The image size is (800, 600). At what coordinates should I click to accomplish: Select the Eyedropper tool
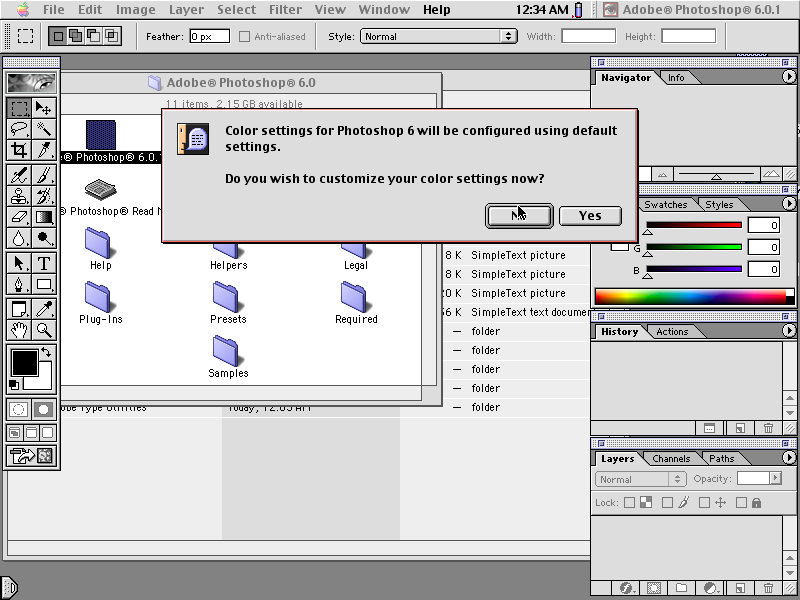click(x=44, y=309)
